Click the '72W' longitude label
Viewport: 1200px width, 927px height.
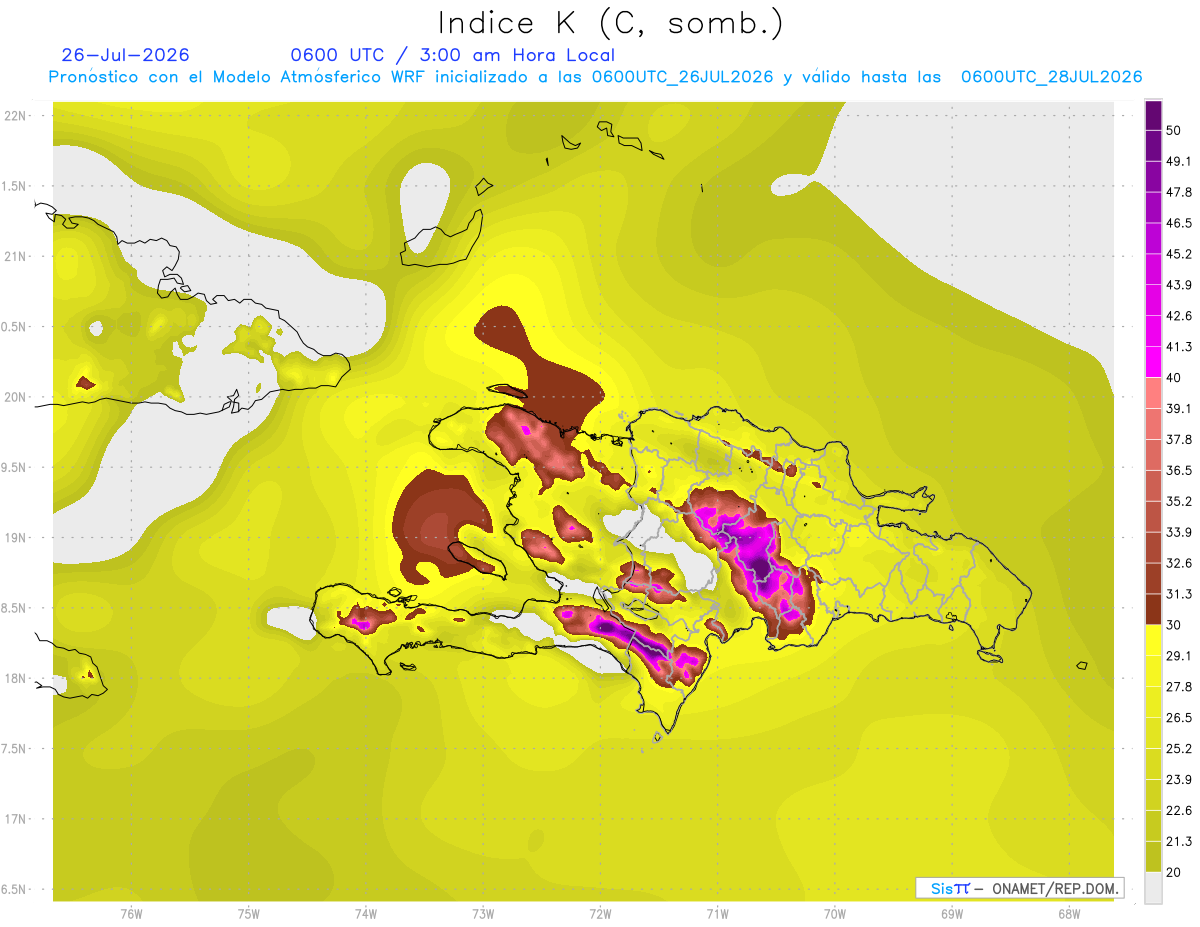click(600, 913)
